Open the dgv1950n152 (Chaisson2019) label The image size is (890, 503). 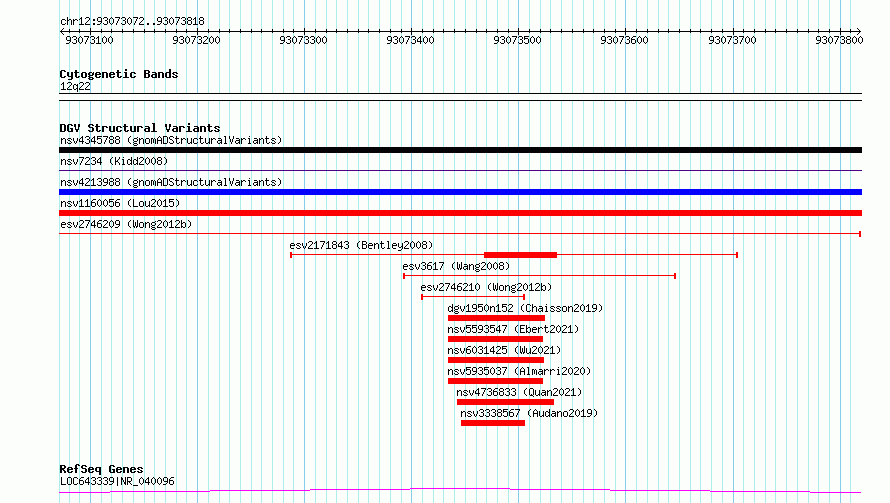tap(525, 308)
